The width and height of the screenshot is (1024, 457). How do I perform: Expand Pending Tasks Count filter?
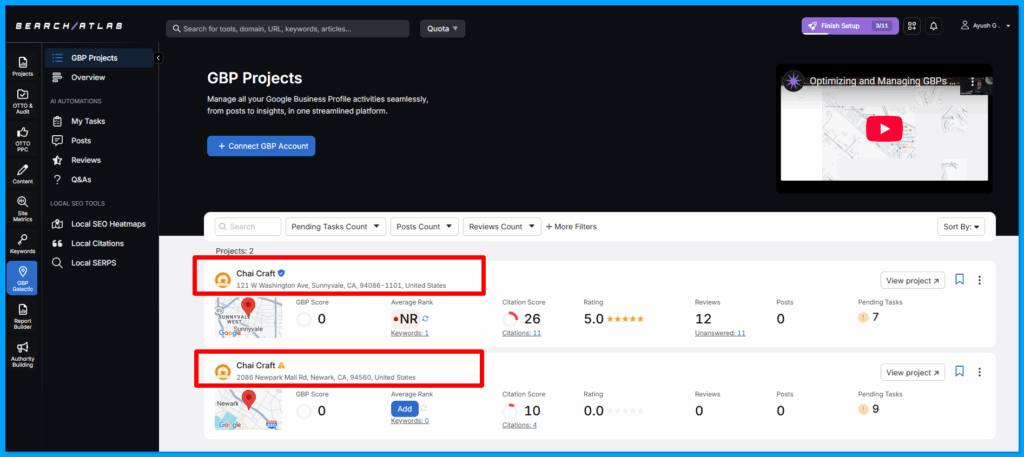[336, 227]
